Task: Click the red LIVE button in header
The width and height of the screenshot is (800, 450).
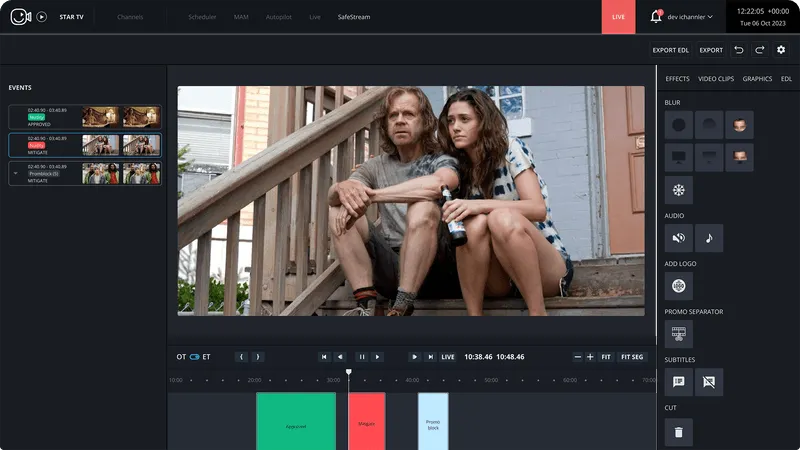Action: (x=618, y=17)
